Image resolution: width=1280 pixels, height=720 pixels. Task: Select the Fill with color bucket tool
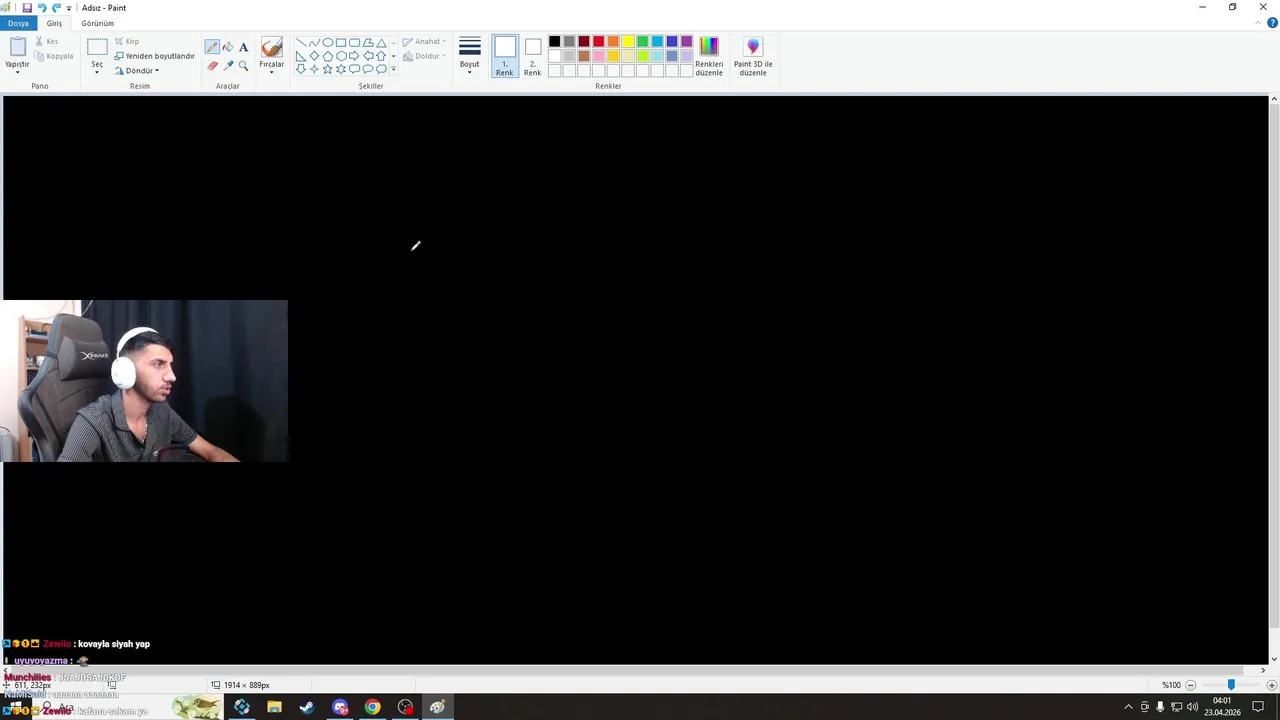[x=228, y=47]
